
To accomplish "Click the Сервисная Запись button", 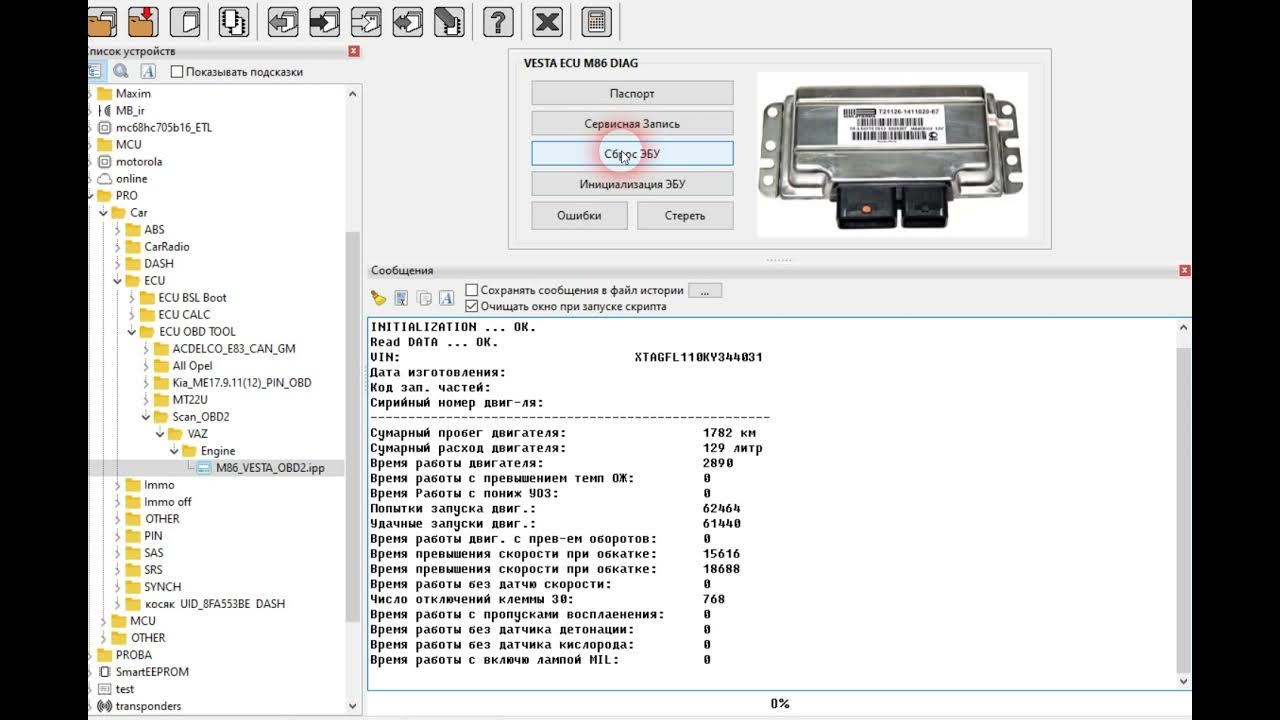I will point(632,124).
